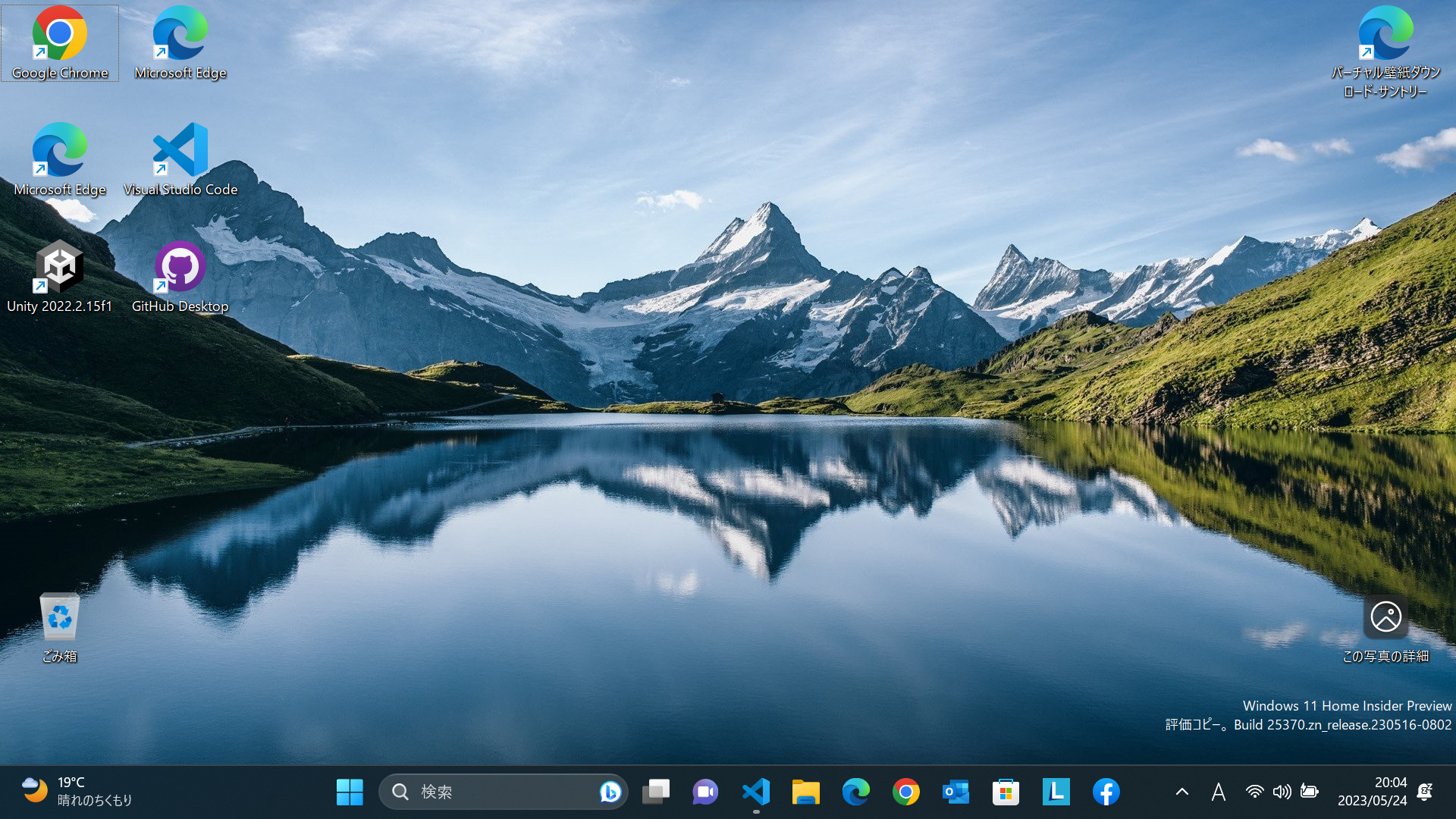Viewport: 1456px width, 819px height.
Task: Select the バーチャル壁紙ダウンロード-サントリー shortcut
Action: 1385,52
